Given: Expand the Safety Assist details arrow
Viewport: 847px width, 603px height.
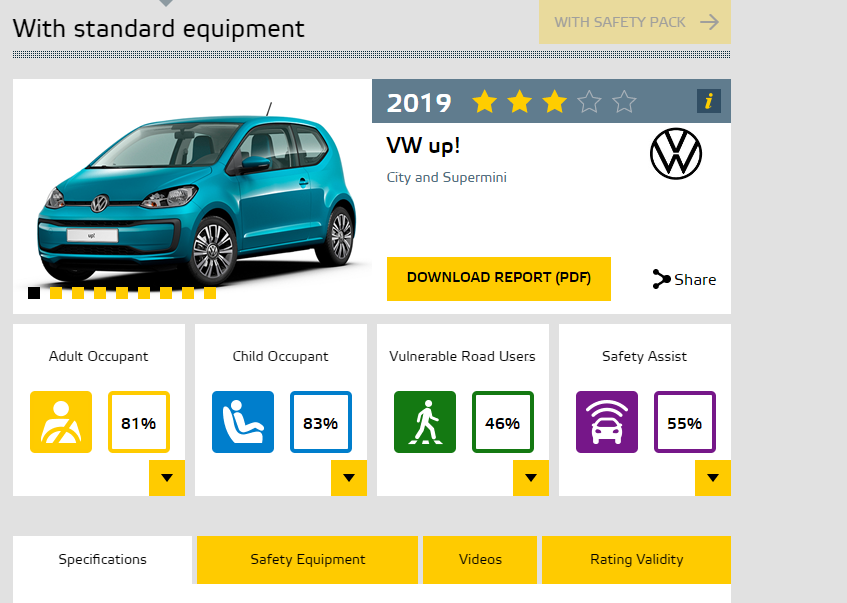Looking at the screenshot, I should click(713, 478).
